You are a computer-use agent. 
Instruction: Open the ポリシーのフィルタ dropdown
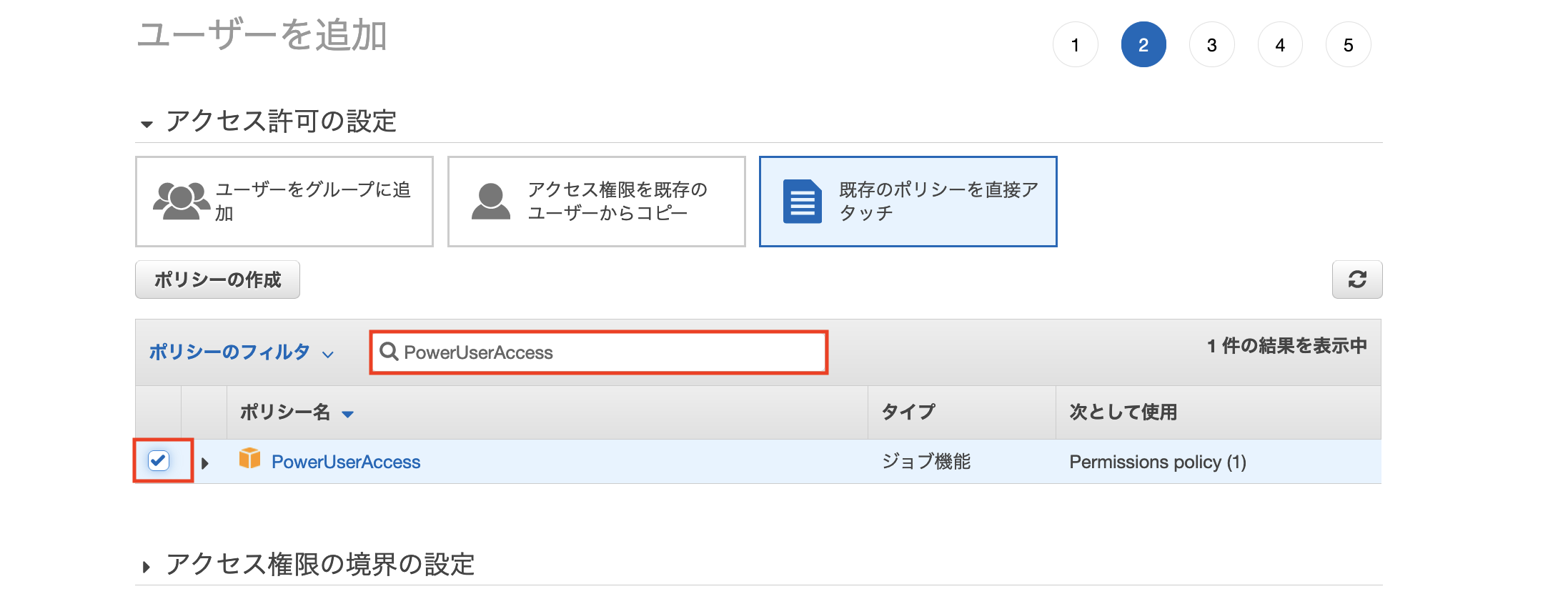click(x=242, y=352)
